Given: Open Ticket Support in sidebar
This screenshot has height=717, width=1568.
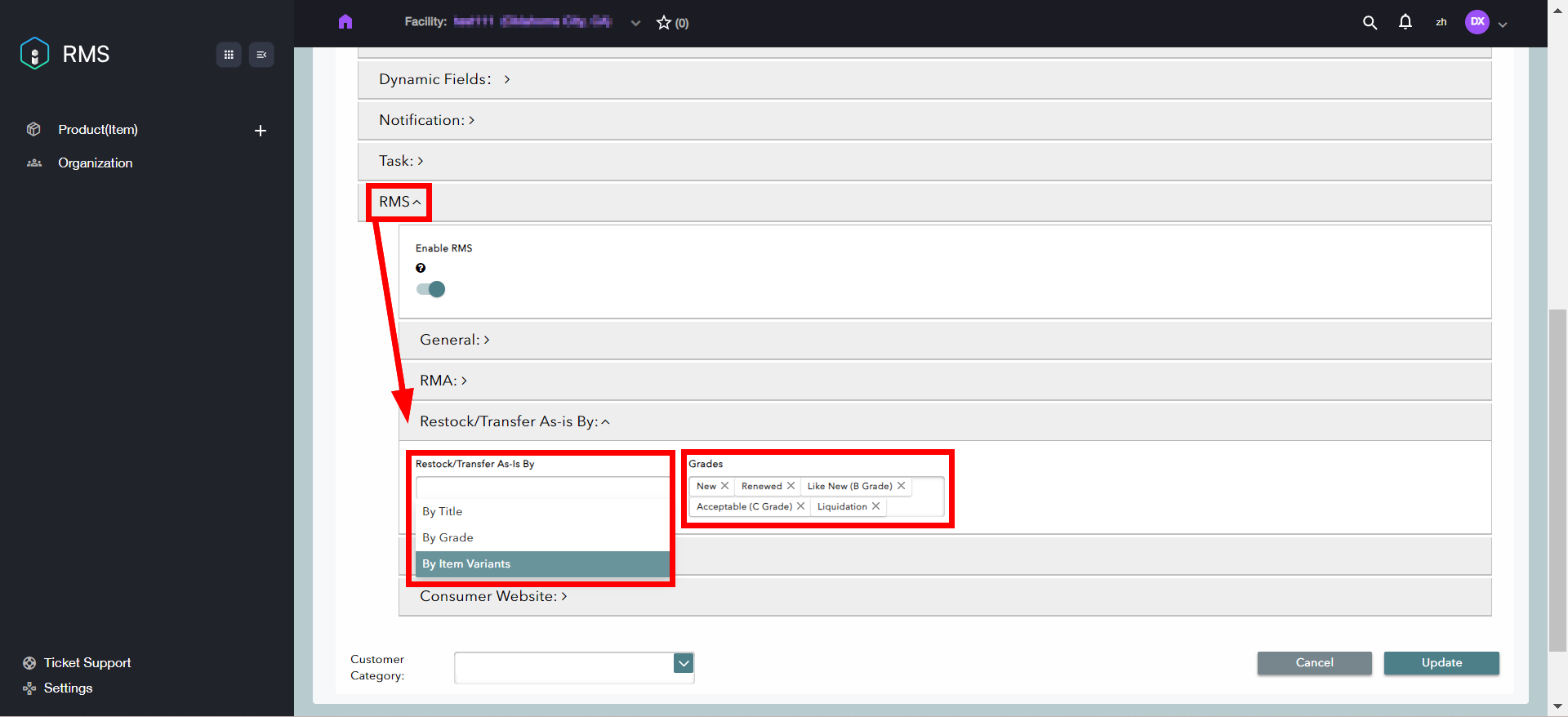Looking at the screenshot, I should [x=87, y=662].
